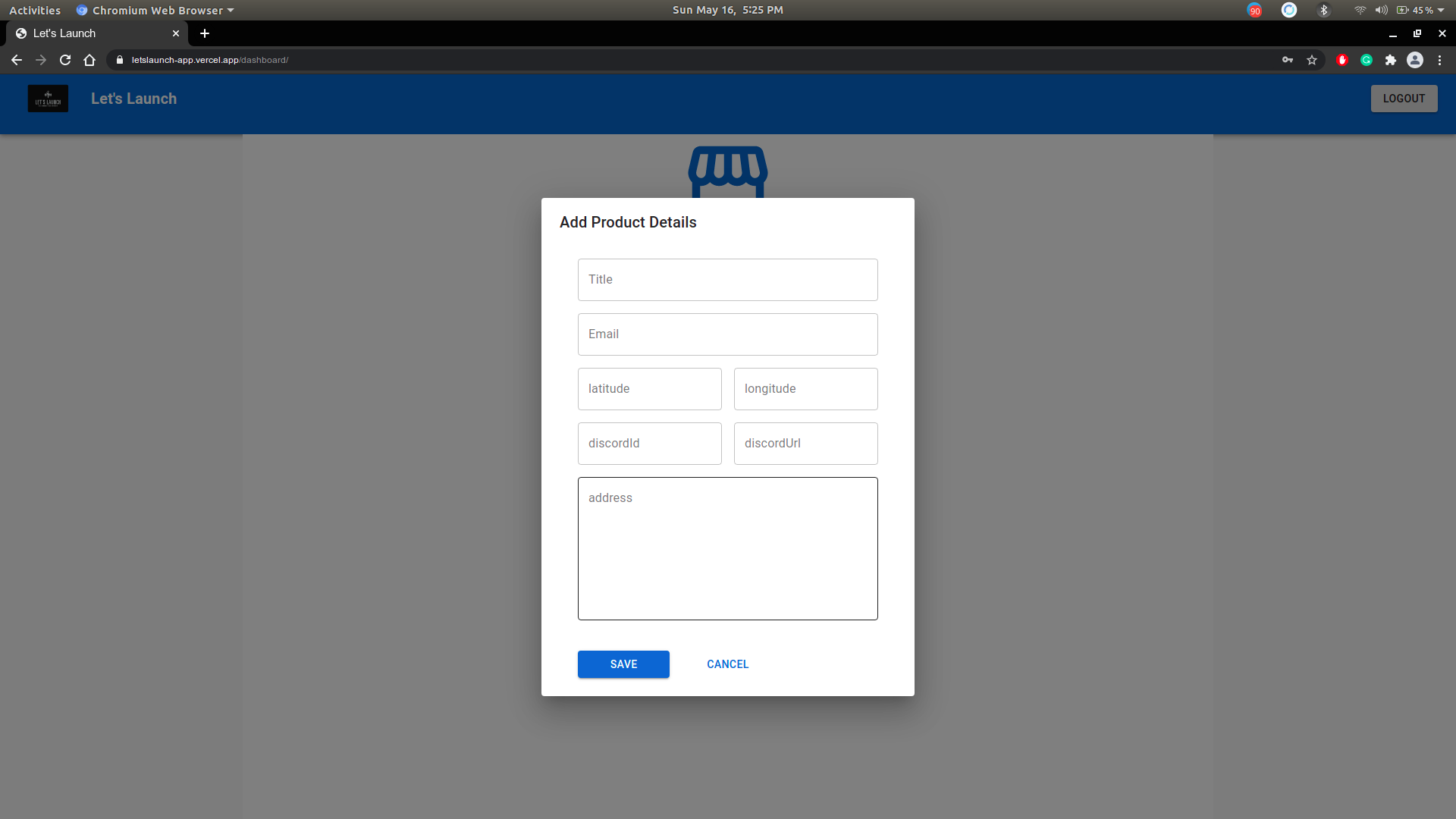Open the Activities overview

coord(35,10)
